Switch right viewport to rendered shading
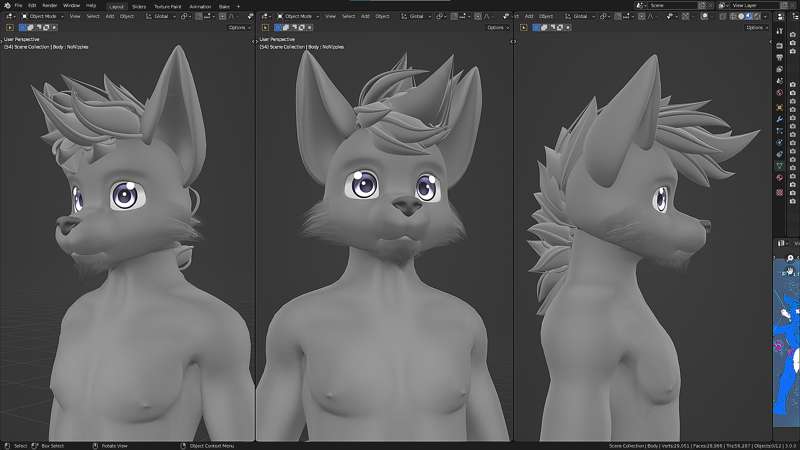Viewport: 800px width, 450px height. coord(757,16)
